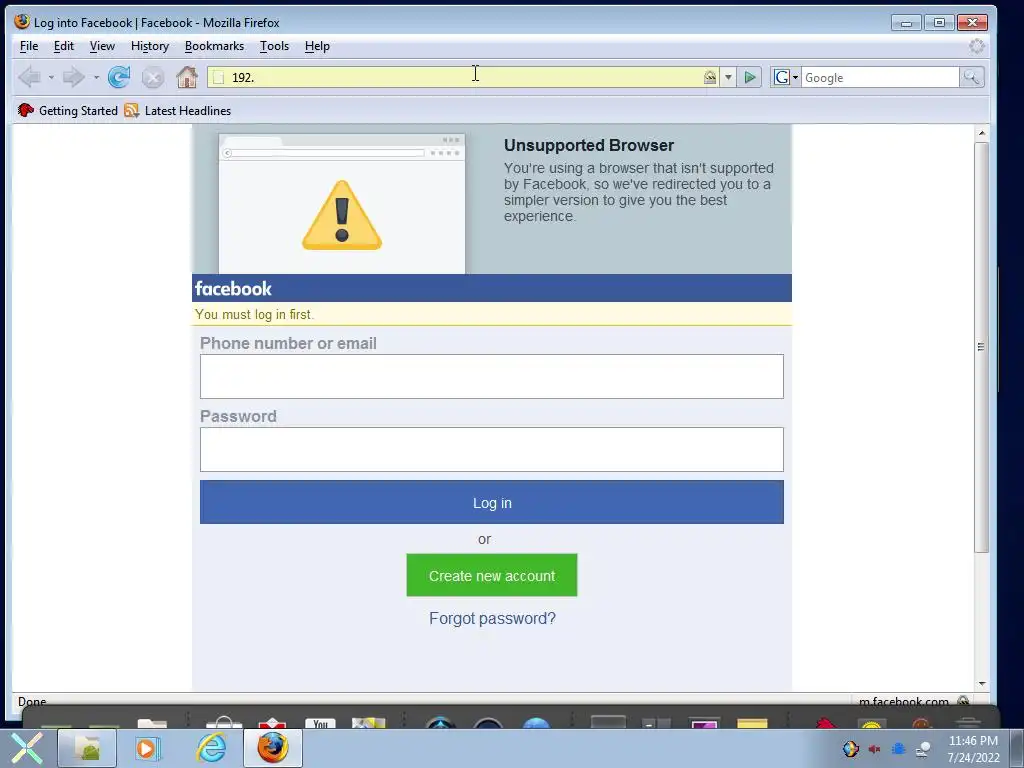Follow the Forgot password? link
The height and width of the screenshot is (768, 1024).
492,618
